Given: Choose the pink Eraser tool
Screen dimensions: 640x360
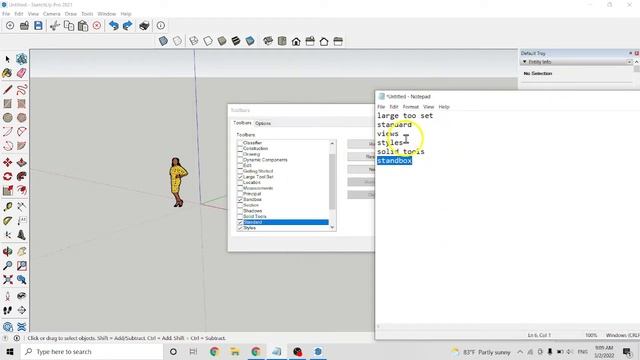Looking at the screenshot, I should click(x=22, y=73).
